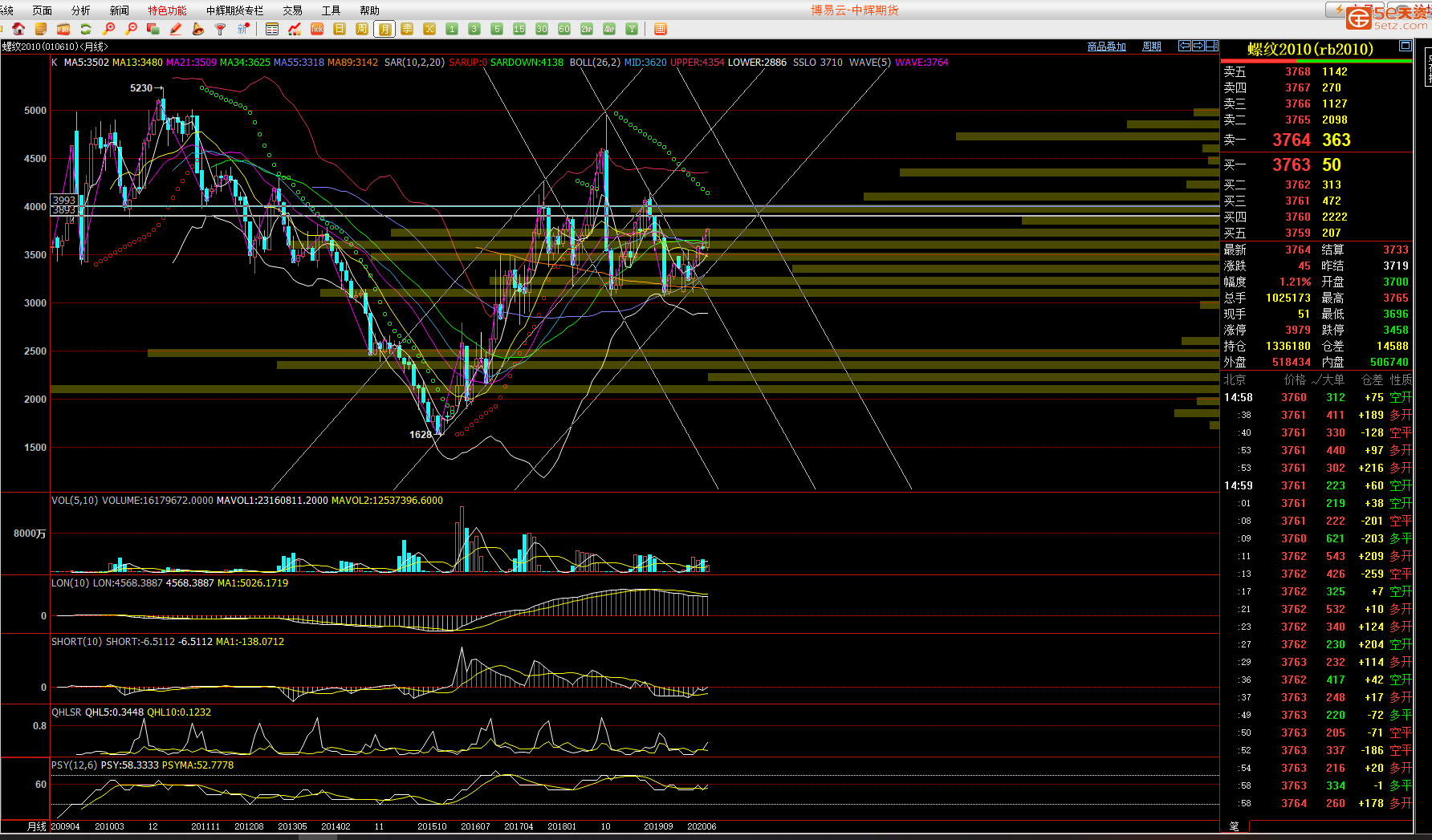Open the 特色功能 menu

(x=167, y=10)
